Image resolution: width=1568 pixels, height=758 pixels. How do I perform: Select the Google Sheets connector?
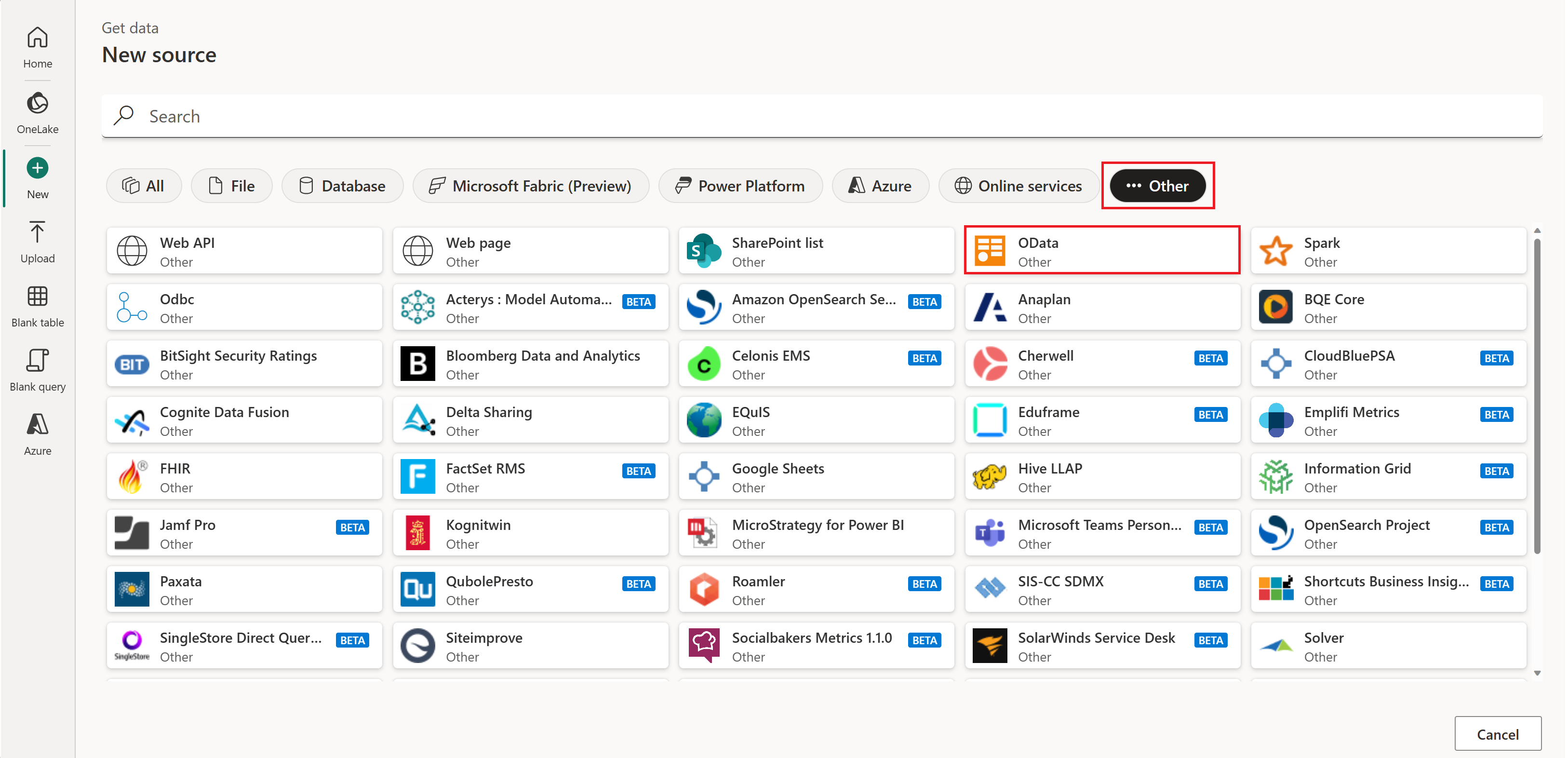(x=816, y=477)
